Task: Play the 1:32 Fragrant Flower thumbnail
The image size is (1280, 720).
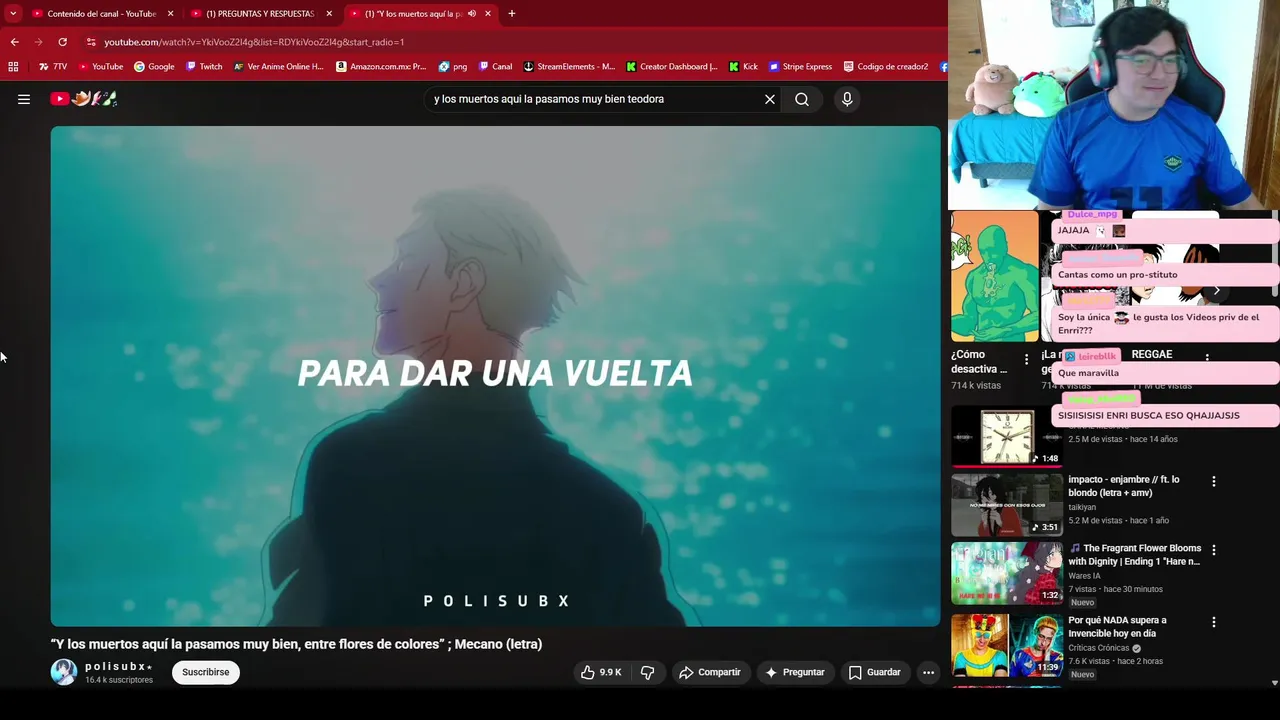Action: click(x=1007, y=574)
